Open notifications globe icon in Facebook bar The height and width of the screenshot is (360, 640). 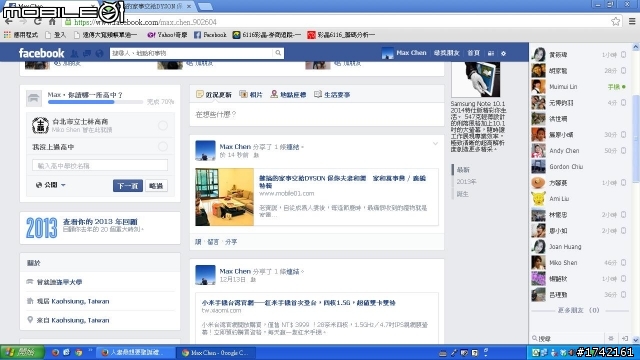[99, 53]
